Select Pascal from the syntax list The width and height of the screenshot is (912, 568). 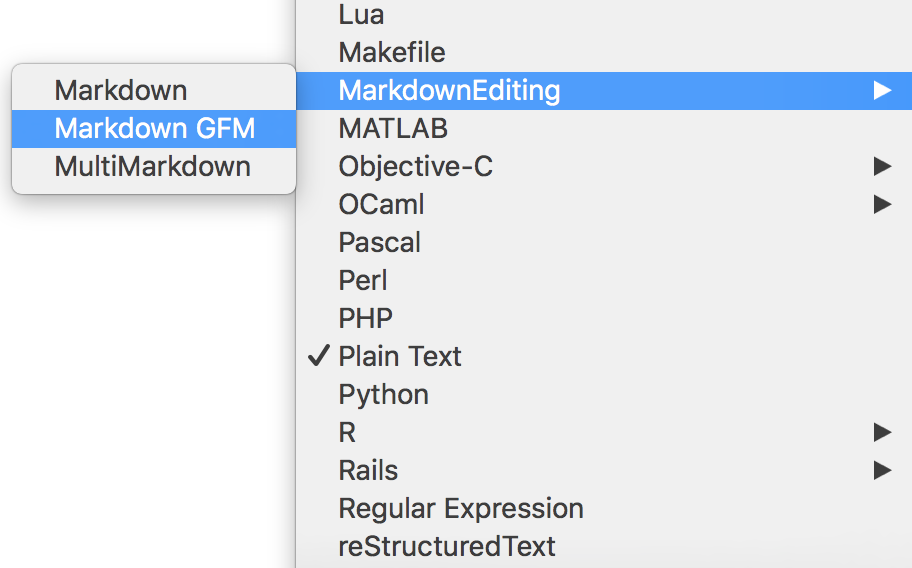pos(380,242)
